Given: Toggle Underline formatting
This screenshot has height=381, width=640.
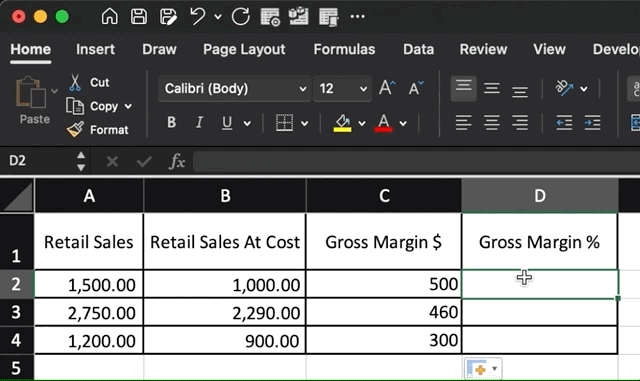Looking at the screenshot, I should pyautogui.click(x=227, y=123).
